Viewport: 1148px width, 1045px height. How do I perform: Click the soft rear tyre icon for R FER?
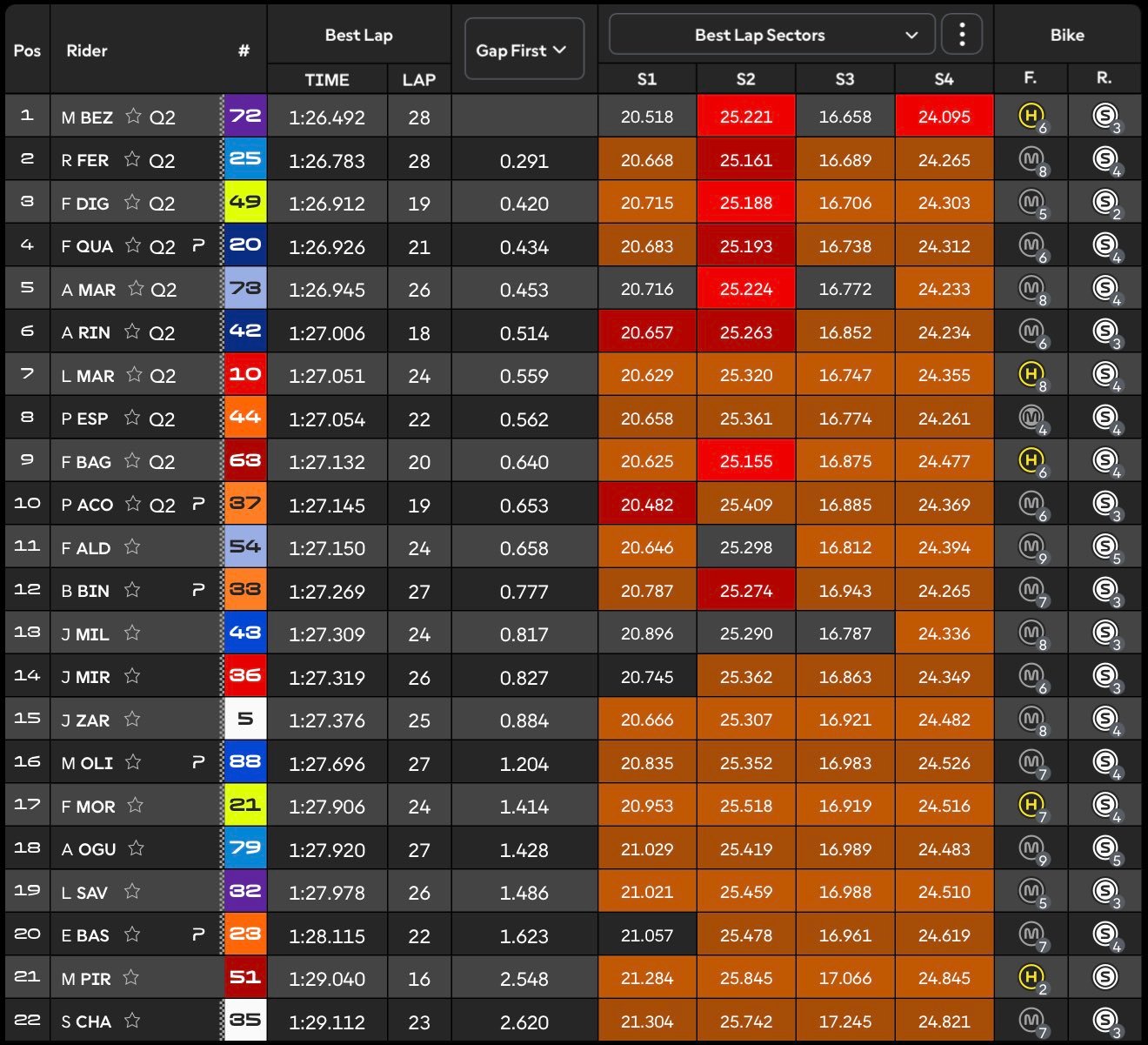coord(1105,158)
